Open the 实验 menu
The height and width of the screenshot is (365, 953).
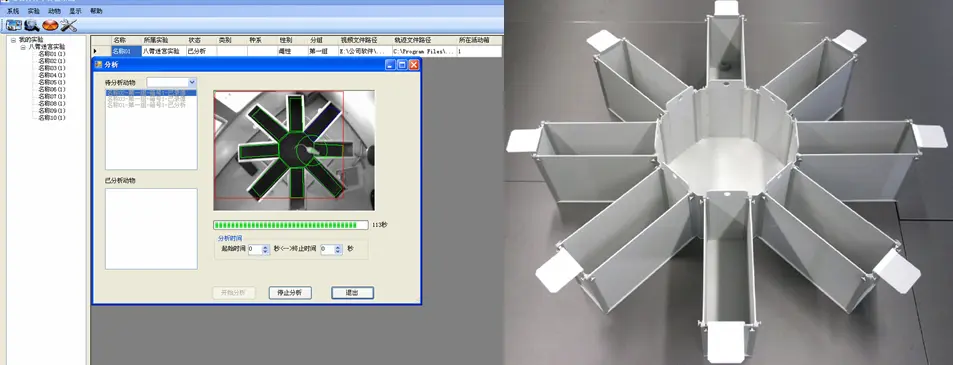[x=34, y=11]
